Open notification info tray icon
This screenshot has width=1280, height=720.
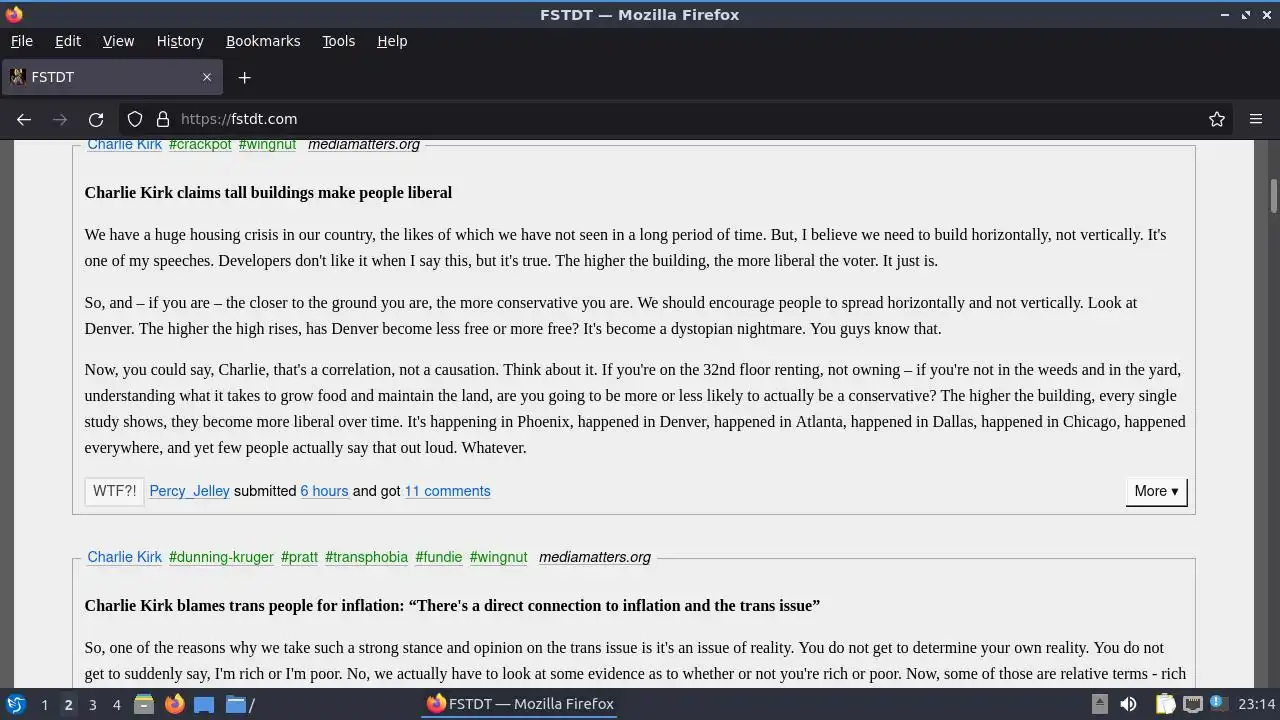coord(1217,703)
